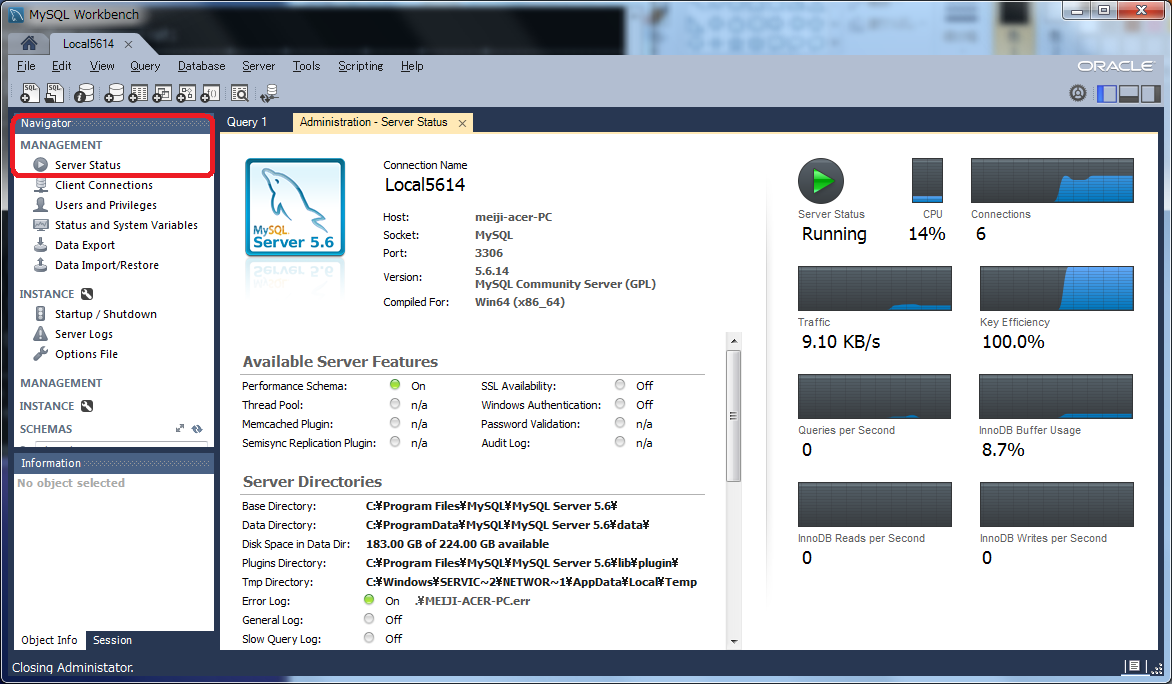Click the MySQL Server 5.6 dolphin logo
Viewport: 1172px width, 684px height.
pyautogui.click(x=295, y=207)
